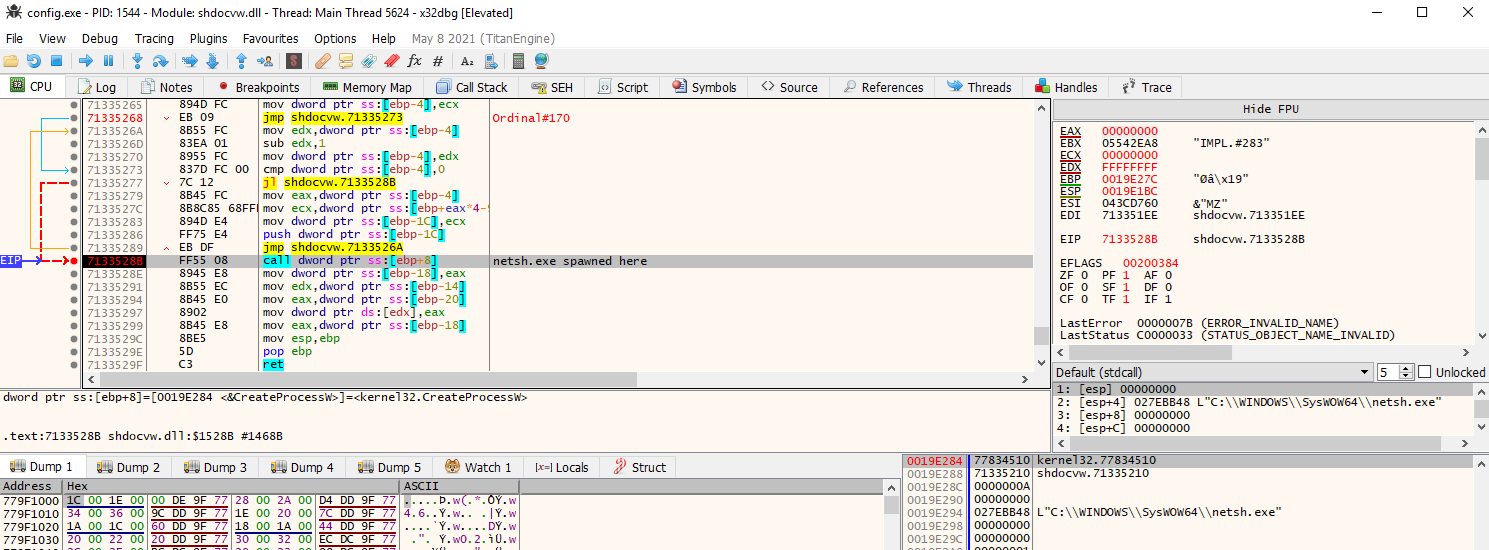Image resolution: width=1489 pixels, height=550 pixels.
Task: Open the Debug menu
Action: click(x=100, y=38)
